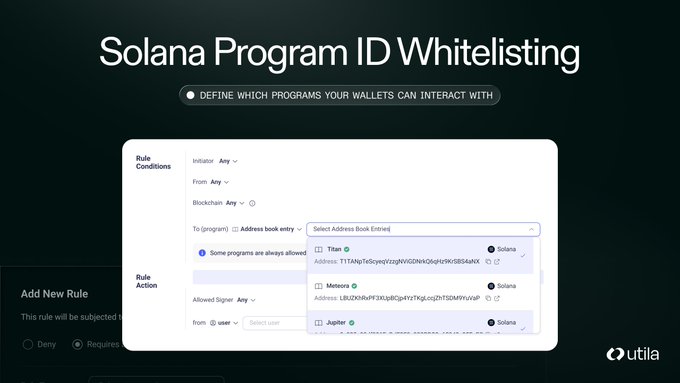Screen dimensions: 680x383
Task: Click the book icon beside Jupiter
Action: pyautogui.click(x=318, y=323)
